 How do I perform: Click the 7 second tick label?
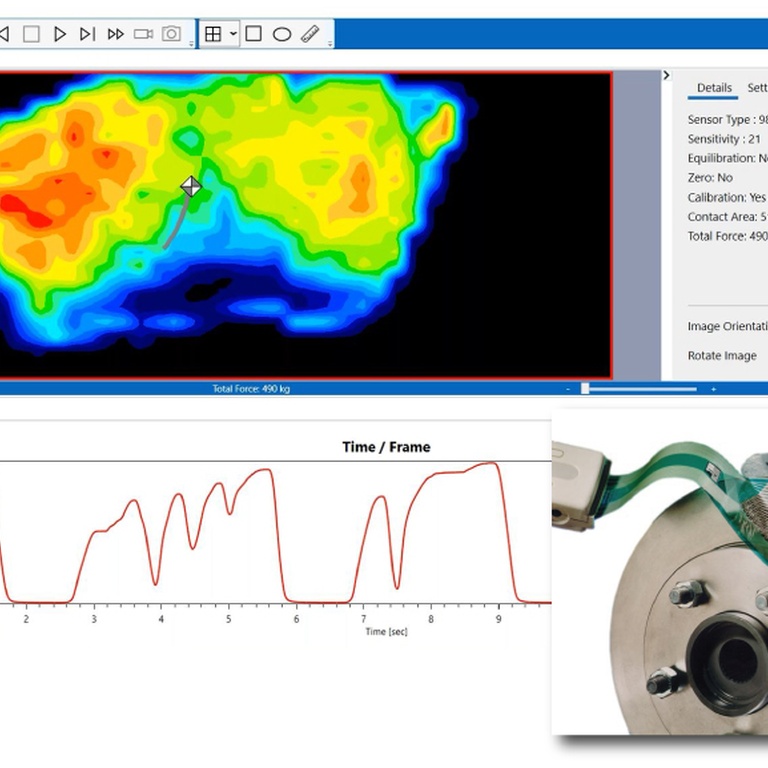(x=363, y=619)
